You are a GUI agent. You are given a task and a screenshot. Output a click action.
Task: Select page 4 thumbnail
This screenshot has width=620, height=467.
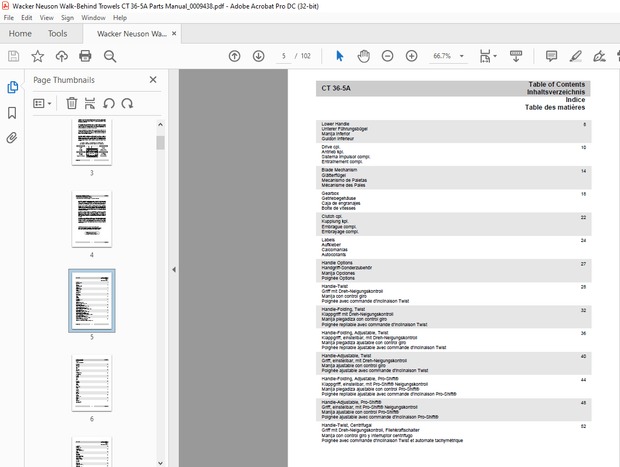[92, 219]
